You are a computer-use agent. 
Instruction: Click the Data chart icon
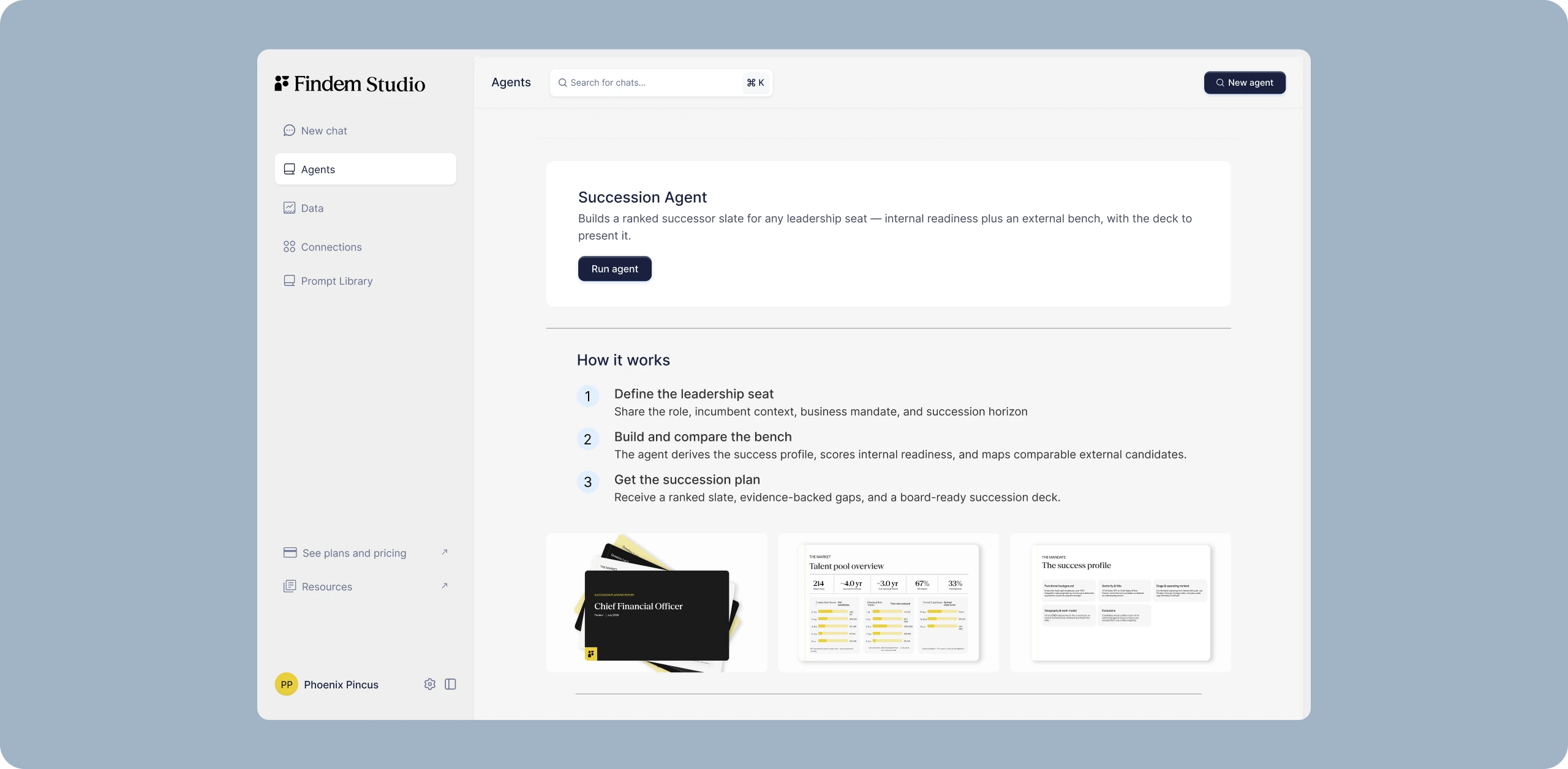tap(289, 208)
